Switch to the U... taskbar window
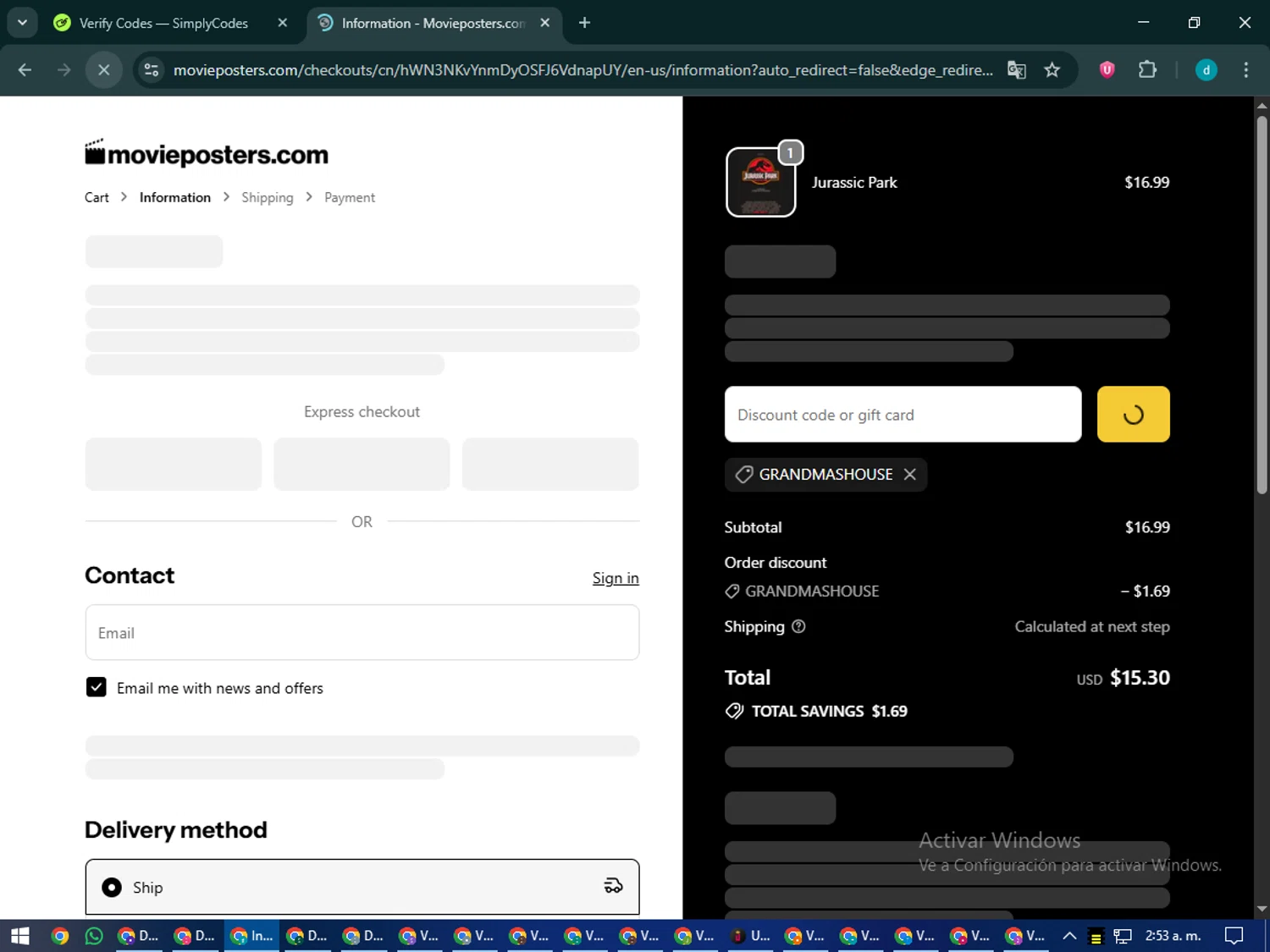The height and width of the screenshot is (952, 1270). point(750,936)
